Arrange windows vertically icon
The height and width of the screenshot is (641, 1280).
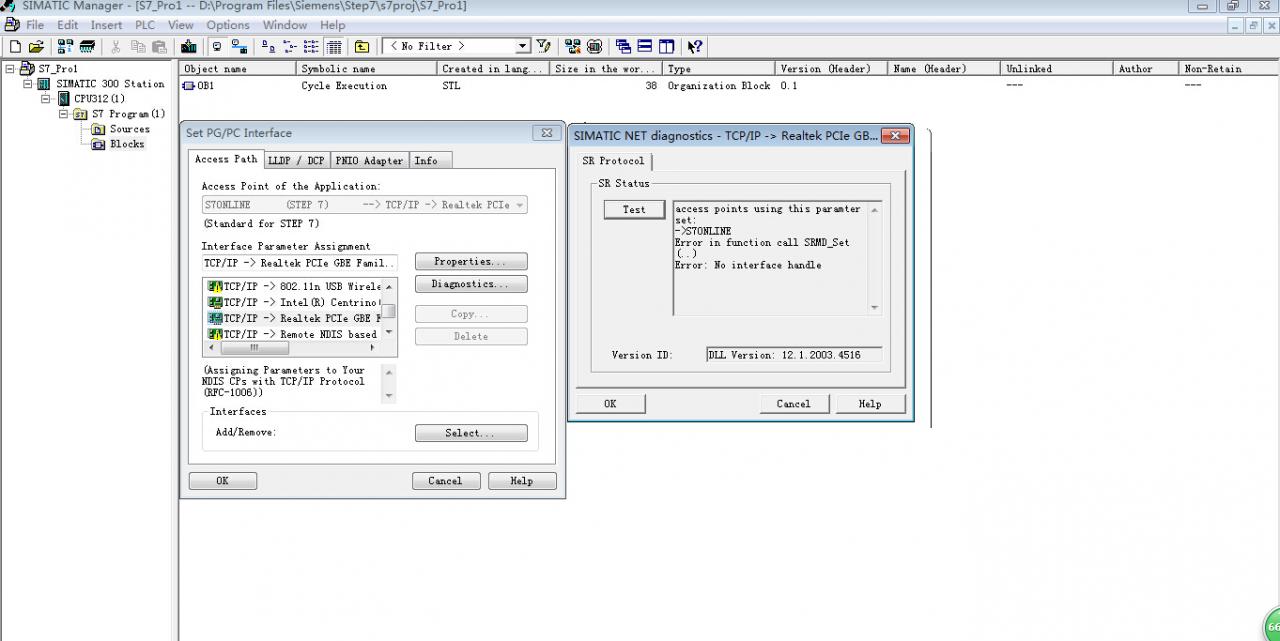pyautogui.click(x=666, y=46)
